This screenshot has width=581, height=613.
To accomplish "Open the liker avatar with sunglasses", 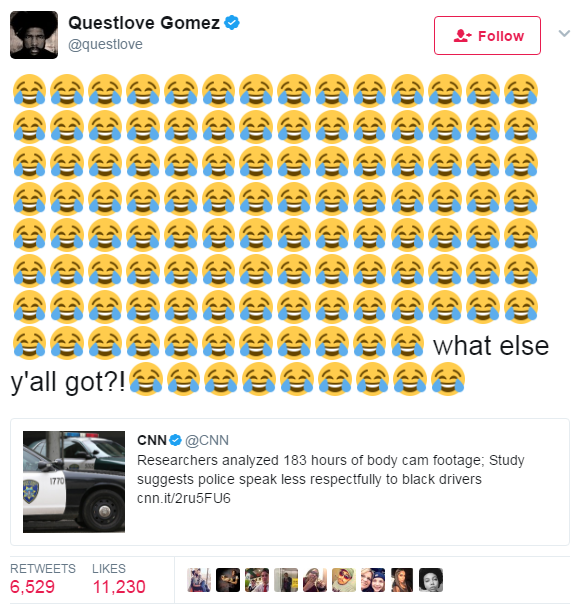I will tap(344, 580).
